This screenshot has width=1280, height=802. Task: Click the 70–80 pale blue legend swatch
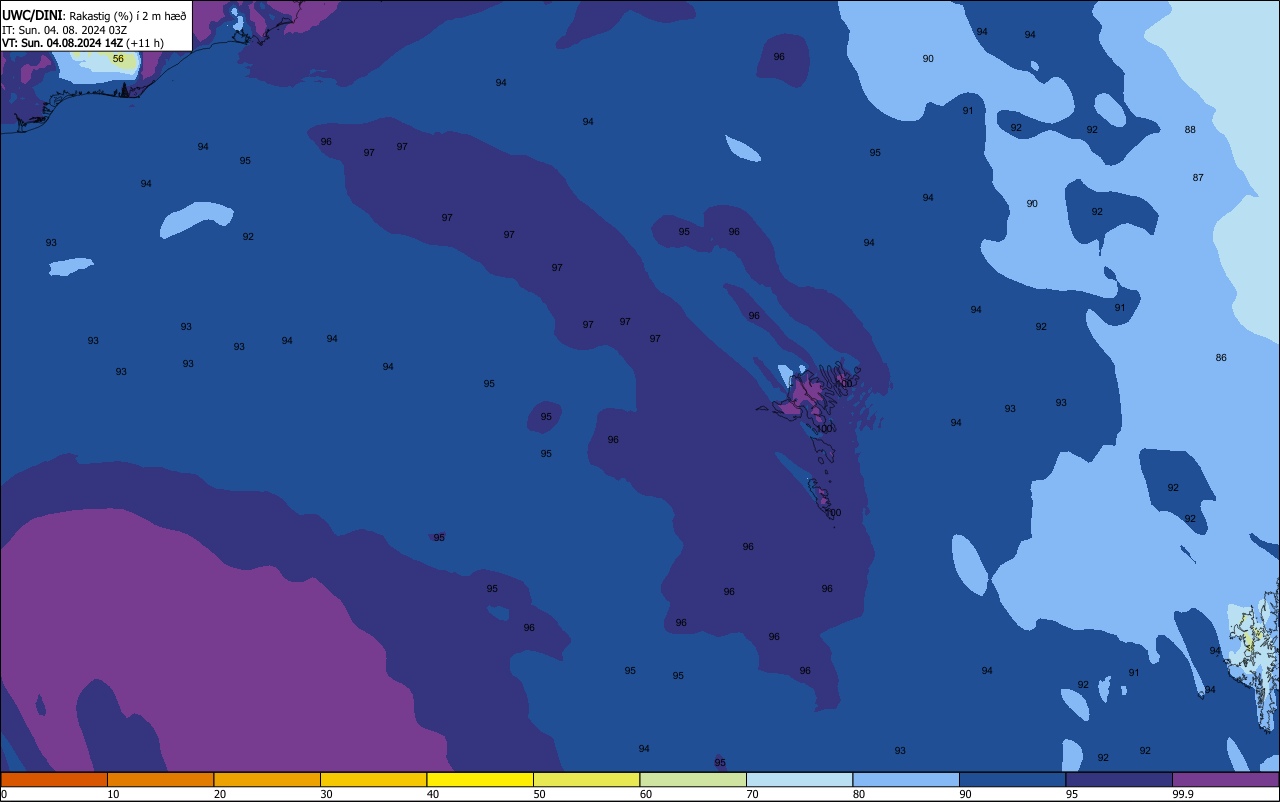pyautogui.click(x=799, y=779)
